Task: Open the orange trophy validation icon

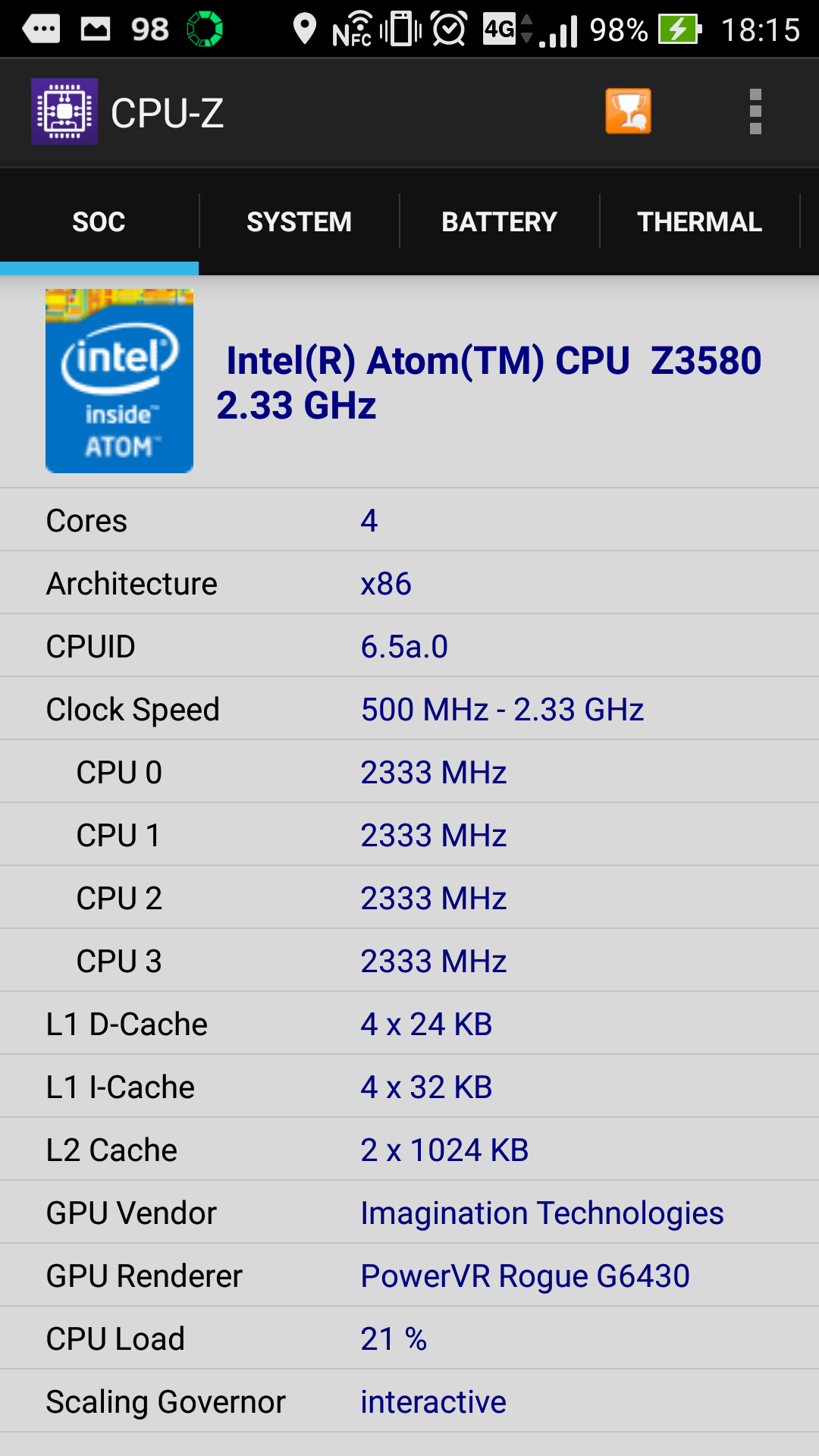Action: click(x=628, y=111)
